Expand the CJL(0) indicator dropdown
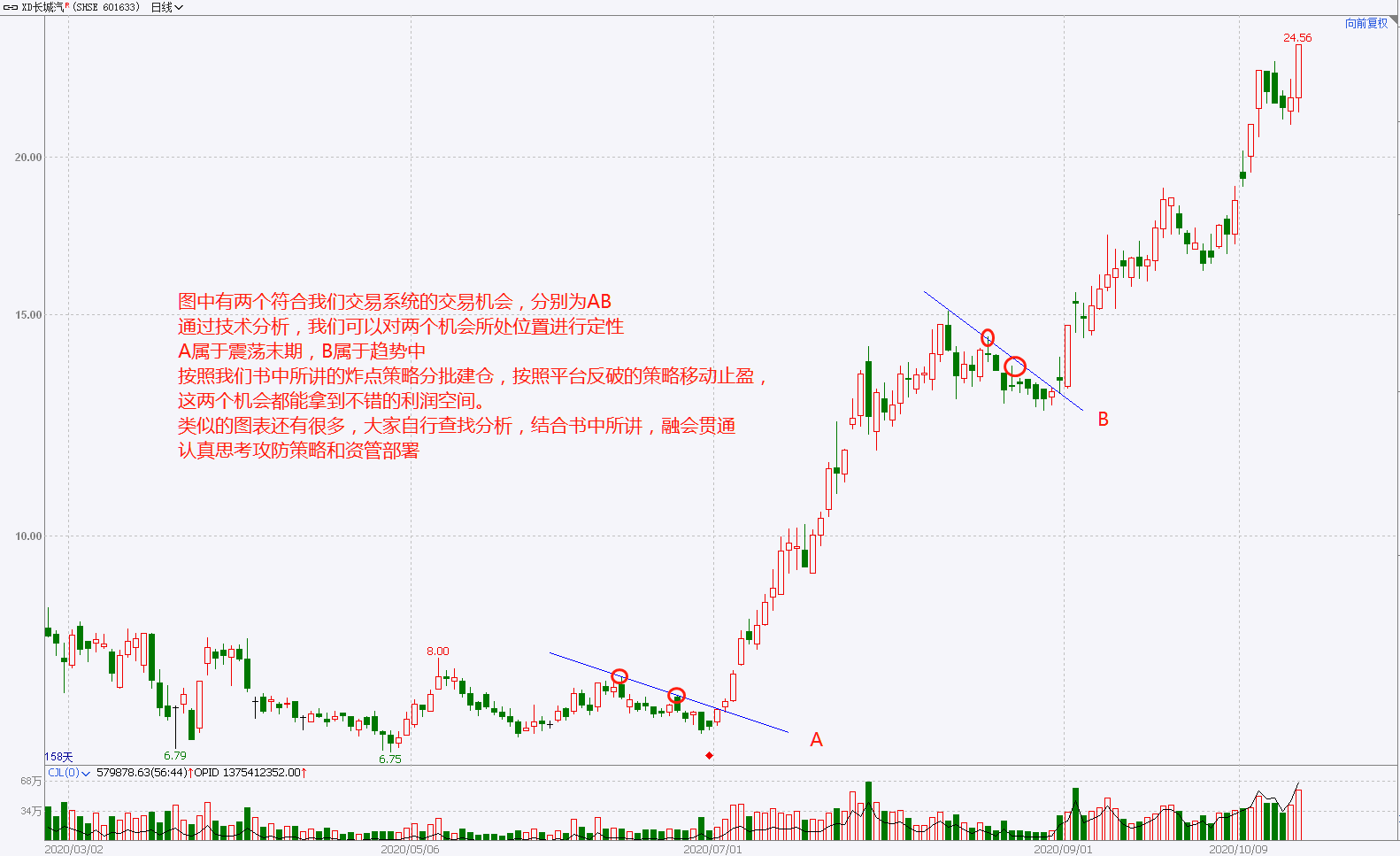The width and height of the screenshot is (1400, 856). (68, 773)
